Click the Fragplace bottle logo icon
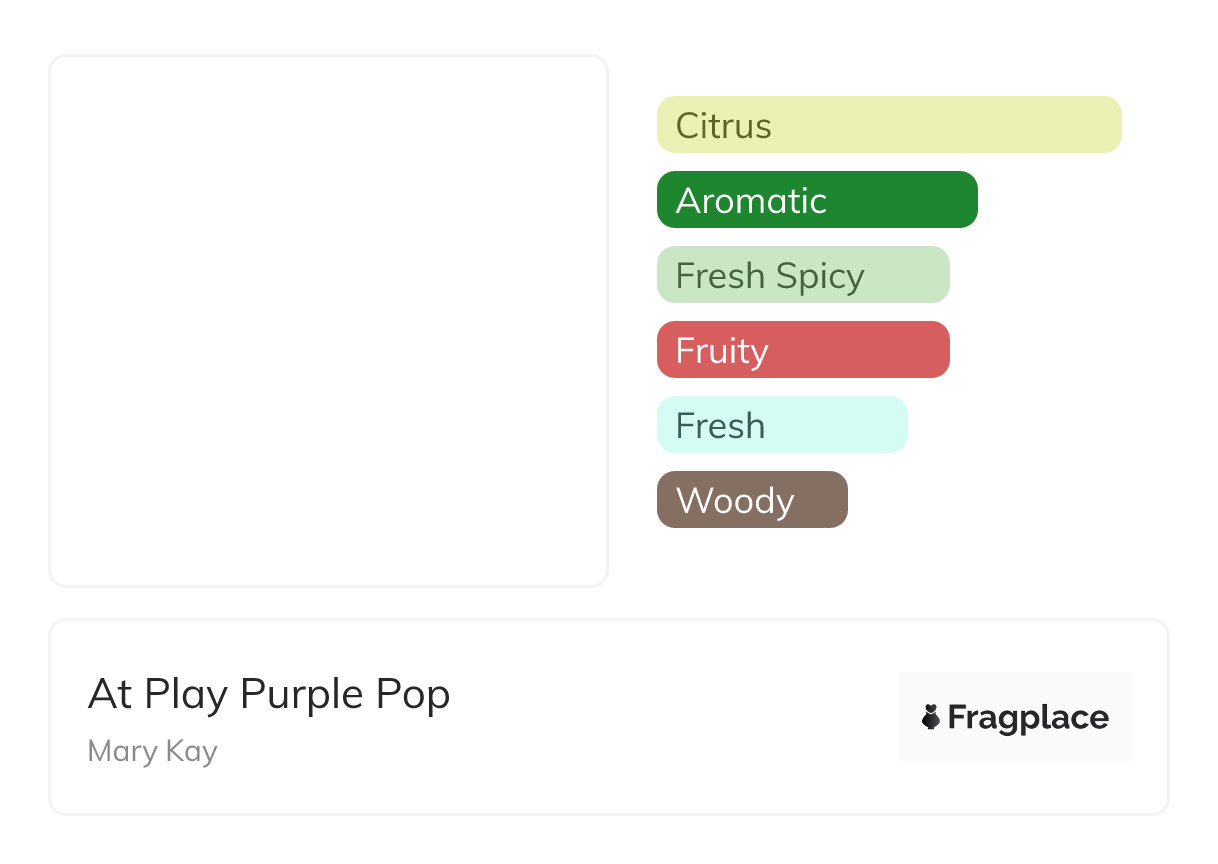 point(931,717)
